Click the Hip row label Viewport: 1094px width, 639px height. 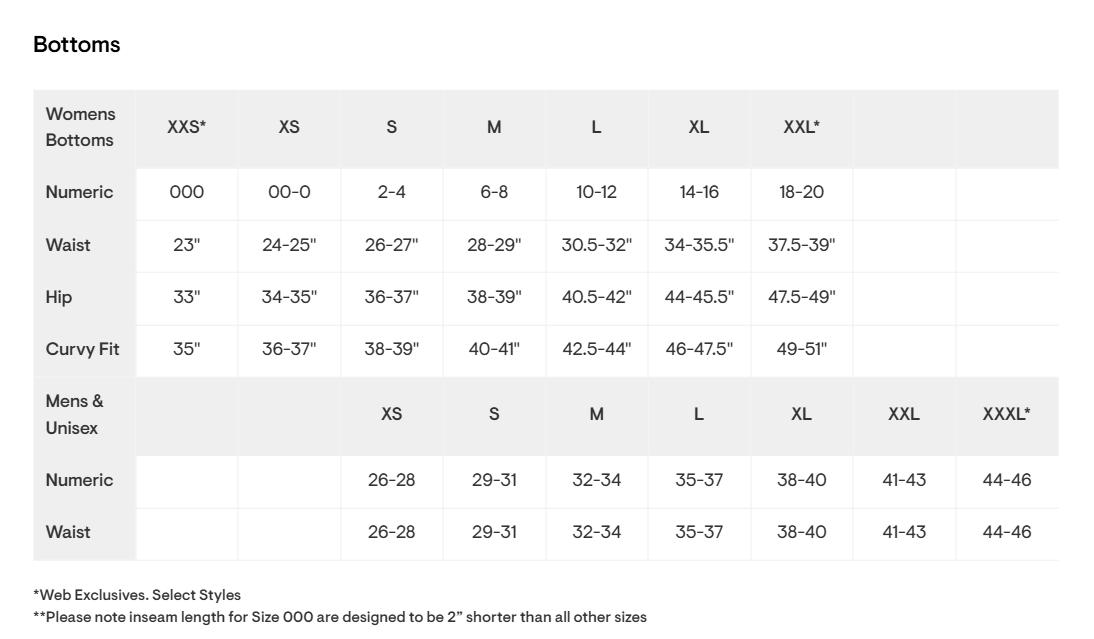click(x=59, y=298)
